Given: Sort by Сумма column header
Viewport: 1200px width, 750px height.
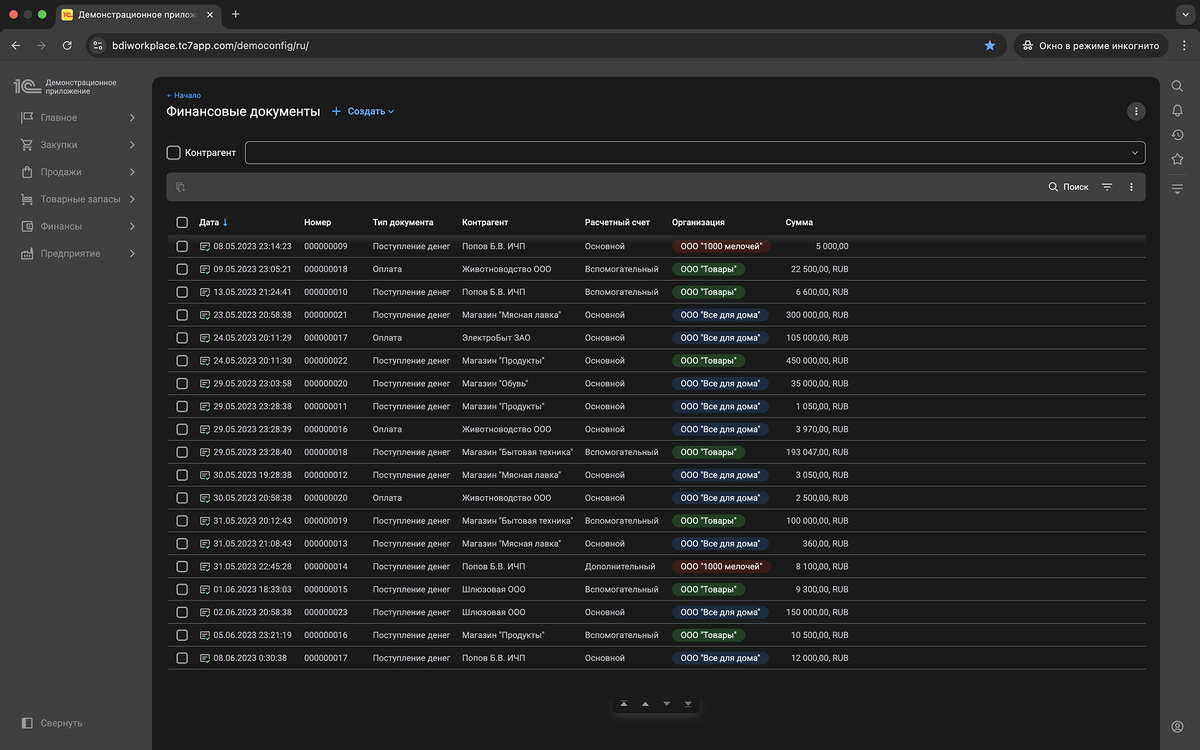Looking at the screenshot, I should 799,223.
